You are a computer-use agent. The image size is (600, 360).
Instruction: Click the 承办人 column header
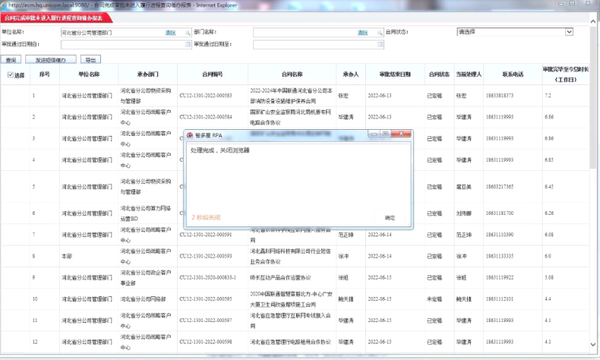point(351,74)
